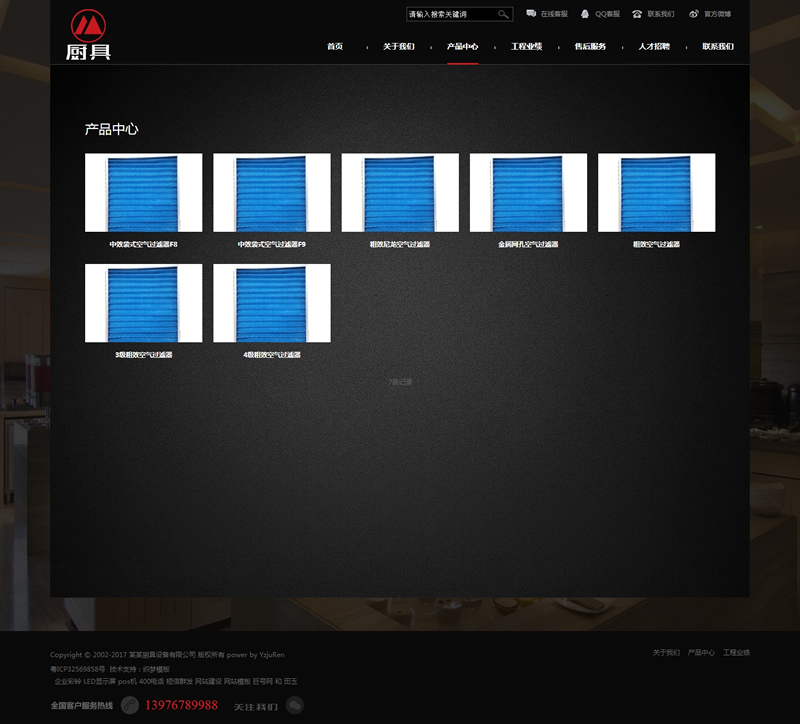Click the footer 产品中心 link

(701, 652)
